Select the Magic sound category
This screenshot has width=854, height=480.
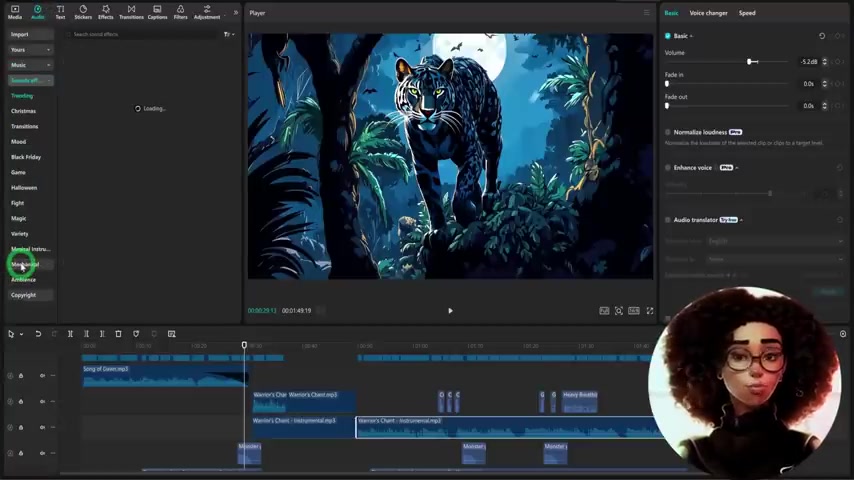[x=19, y=218]
